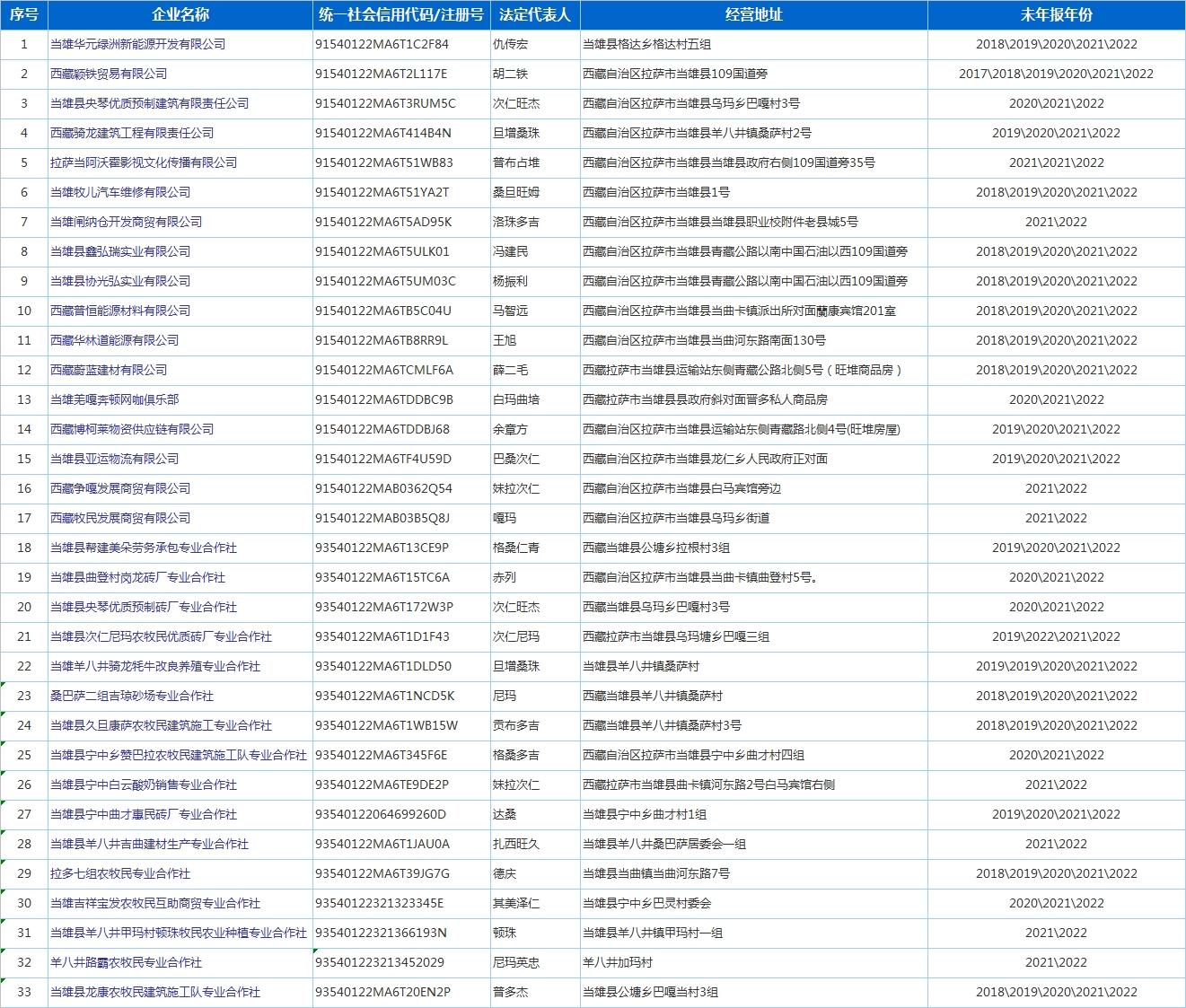Select credit code 91540122MA6T51YA2T
1186x1008 pixels.
382,192
